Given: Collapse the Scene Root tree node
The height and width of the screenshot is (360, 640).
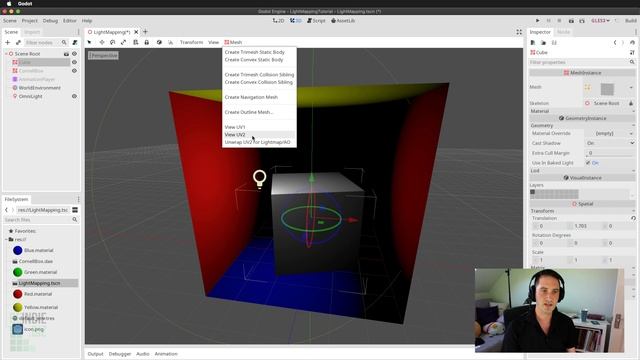Looking at the screenshot, I should (x=6, y=53).
